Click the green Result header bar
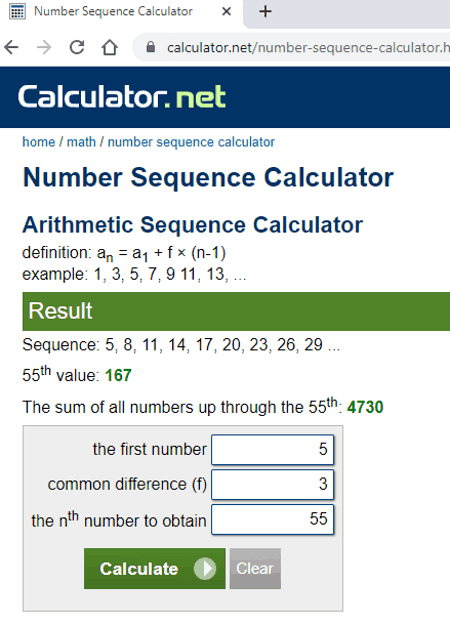 [x=236, y=311]
